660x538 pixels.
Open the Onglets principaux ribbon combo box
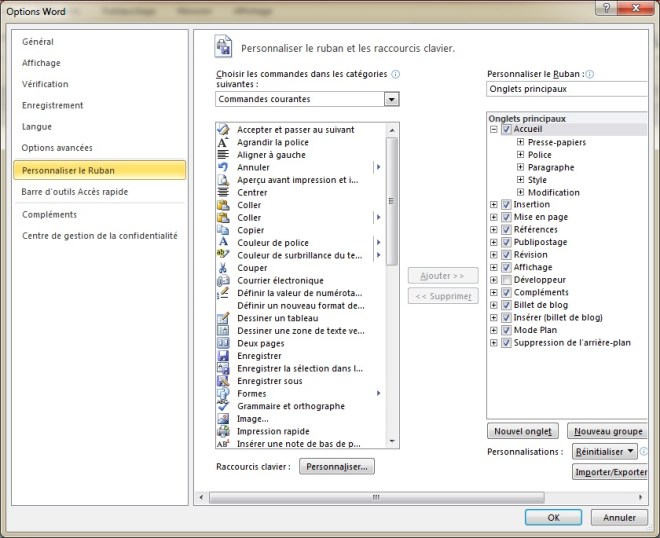[x=567, y=89]
